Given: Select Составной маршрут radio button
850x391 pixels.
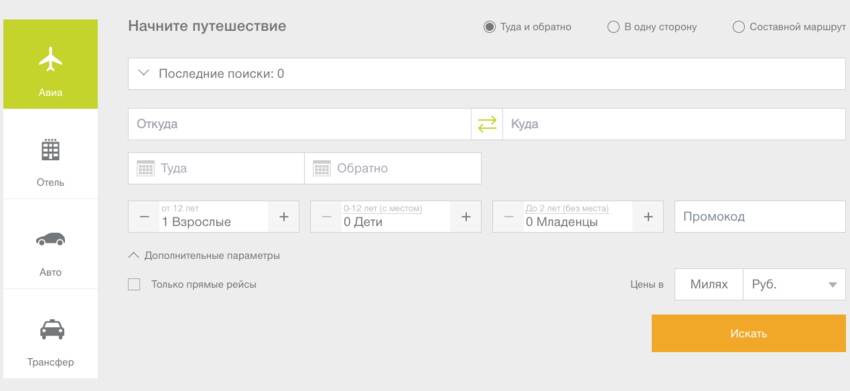Looking at the screenshot, I should tap(738, 27).
